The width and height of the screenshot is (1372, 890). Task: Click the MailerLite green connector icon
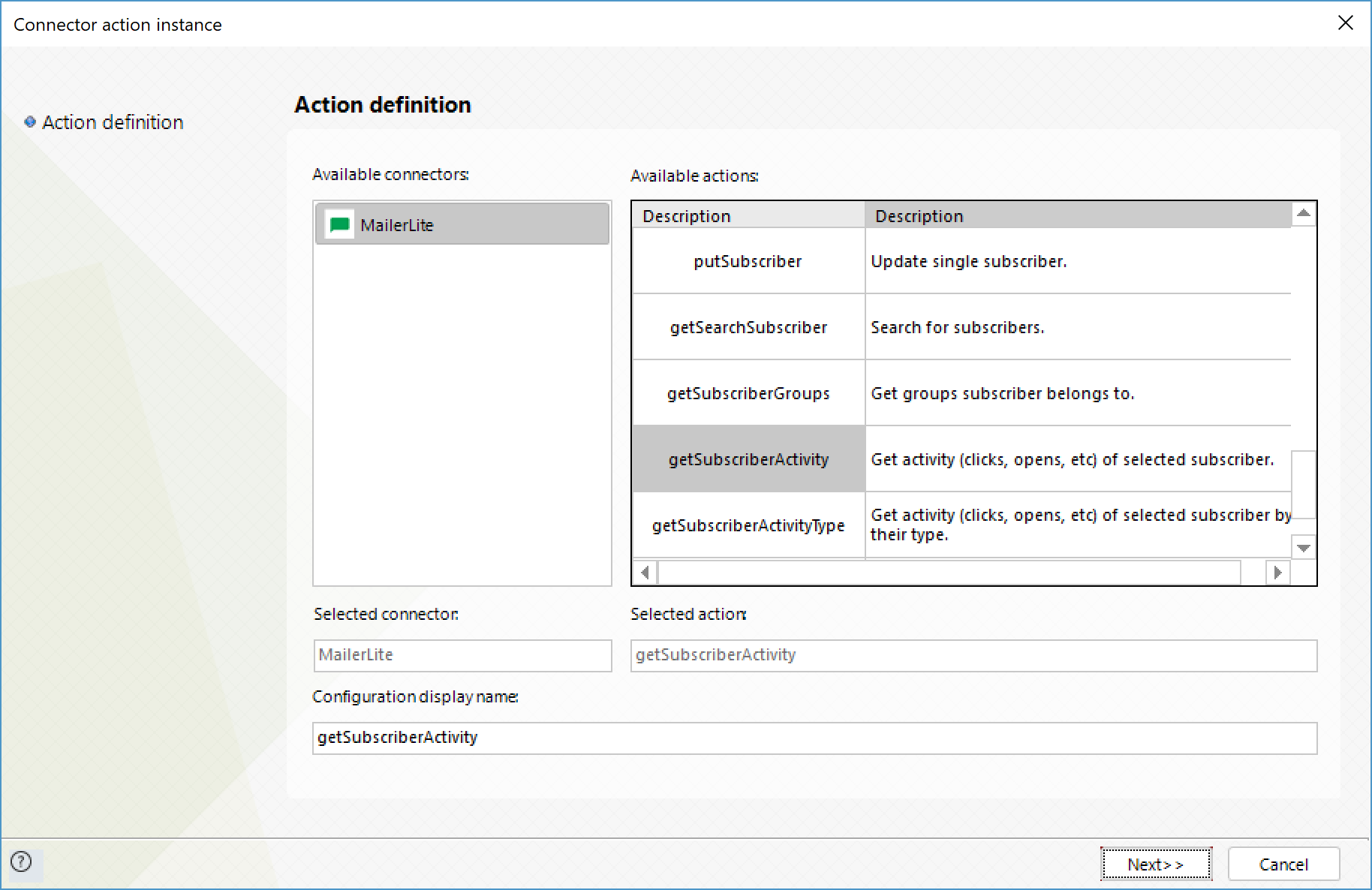340,224
